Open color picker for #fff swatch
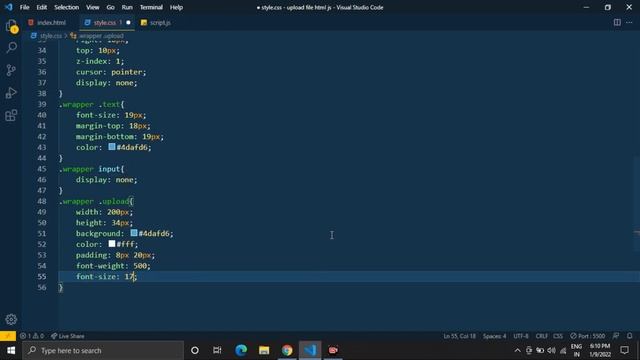 [x=112, y=244]
